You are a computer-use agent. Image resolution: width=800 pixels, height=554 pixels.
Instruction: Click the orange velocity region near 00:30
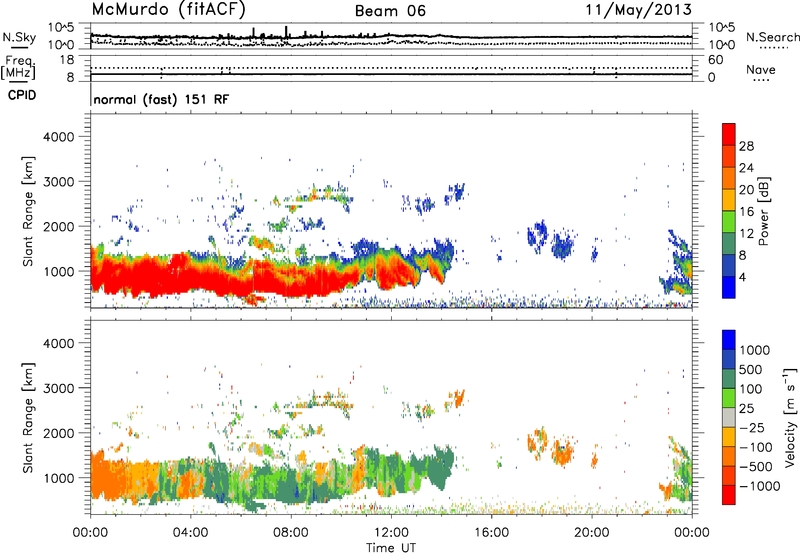[105, 475]
